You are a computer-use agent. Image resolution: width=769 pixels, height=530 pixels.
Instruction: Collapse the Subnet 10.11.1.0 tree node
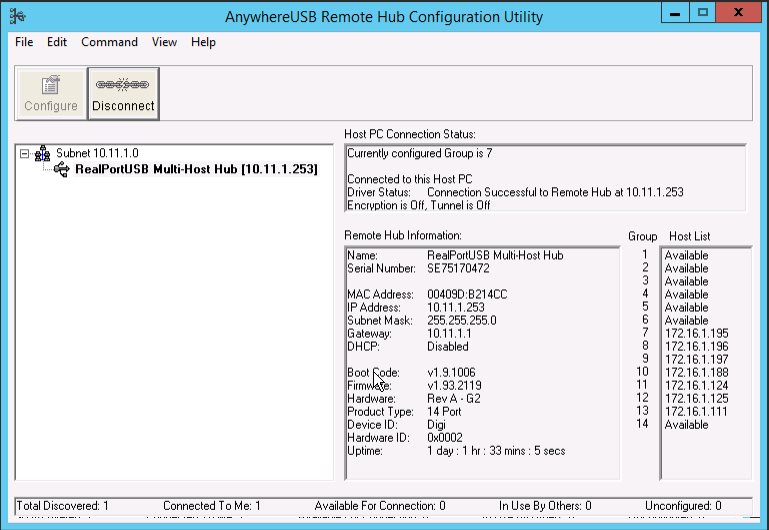click(24, 154)
